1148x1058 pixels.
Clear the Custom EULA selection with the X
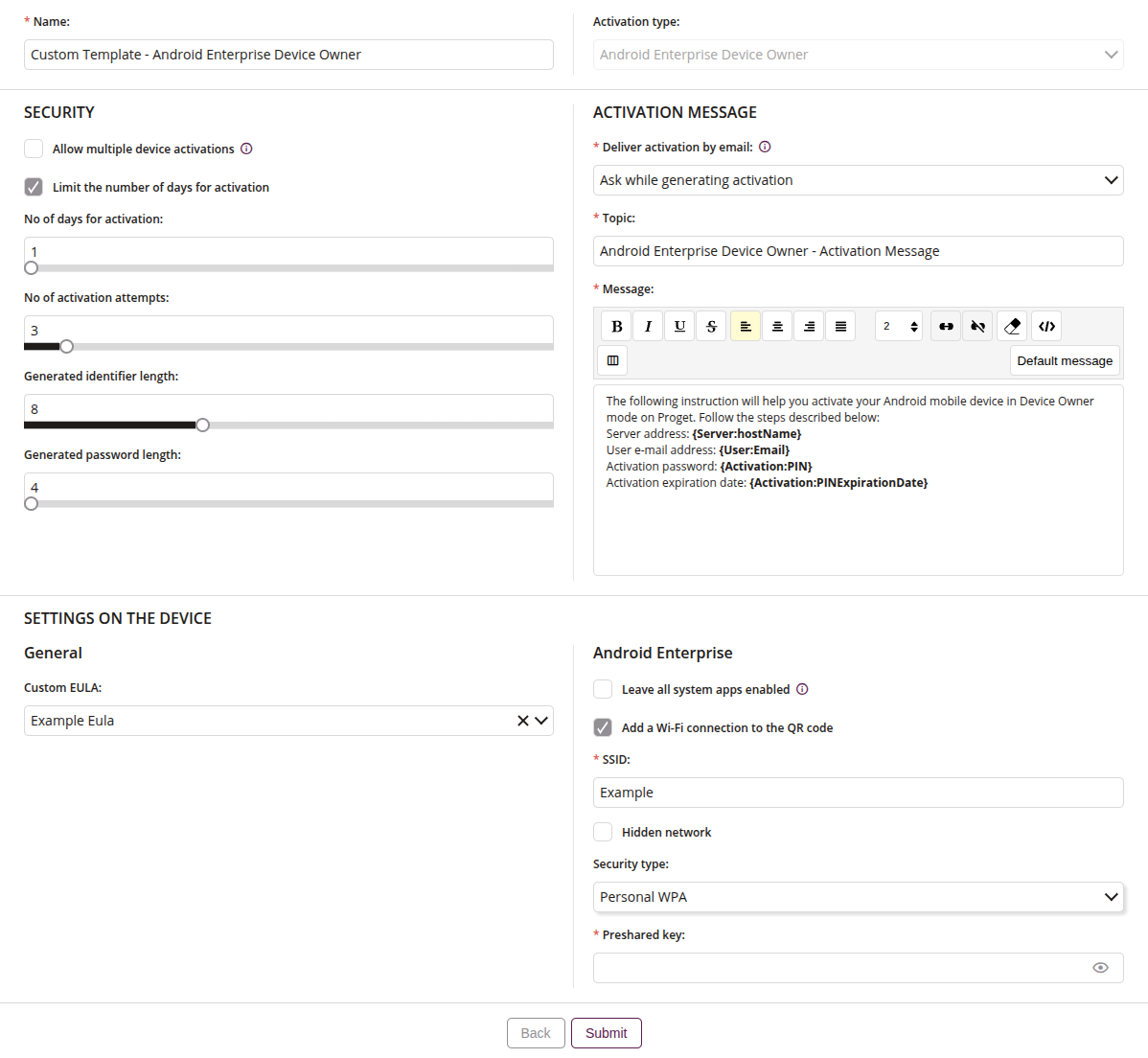click(x=524, y=721)
